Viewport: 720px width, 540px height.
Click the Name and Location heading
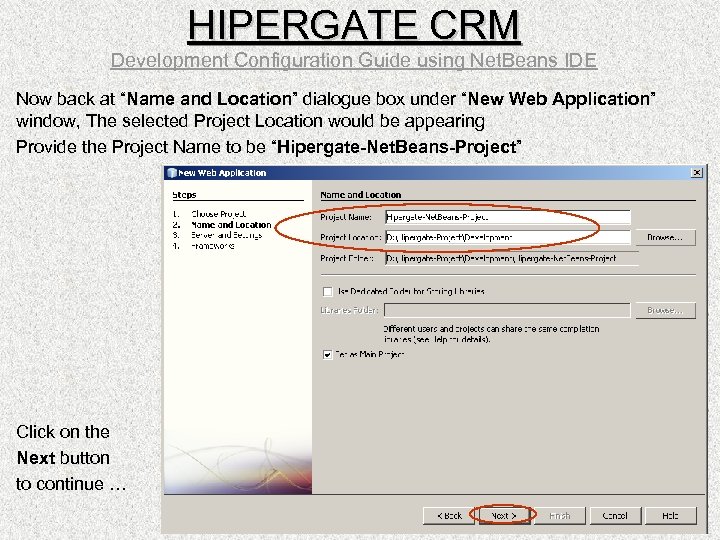[360, 195]
